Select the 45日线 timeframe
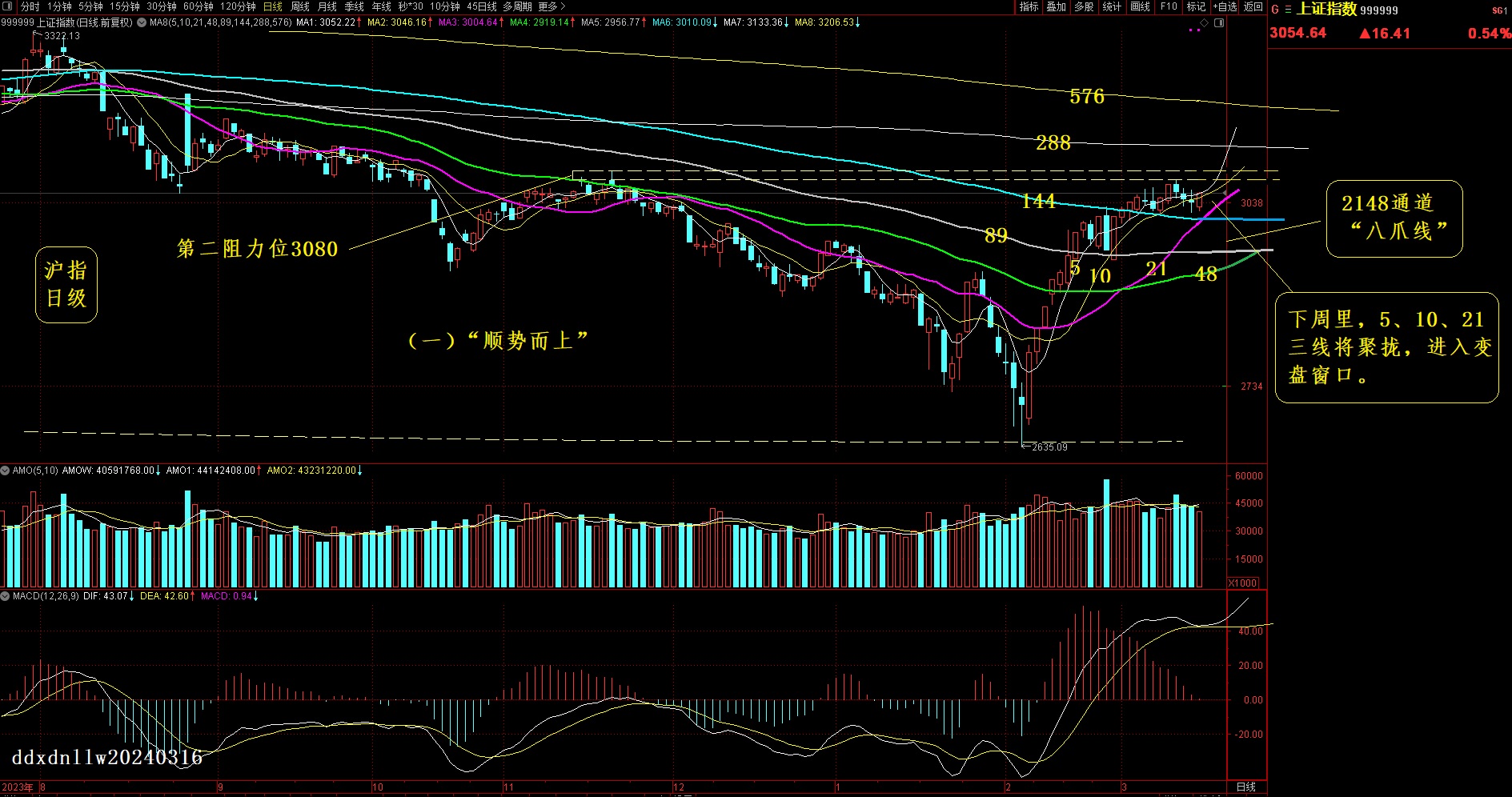This screenshot has width=1512, height=797. [x=482, y=6]
